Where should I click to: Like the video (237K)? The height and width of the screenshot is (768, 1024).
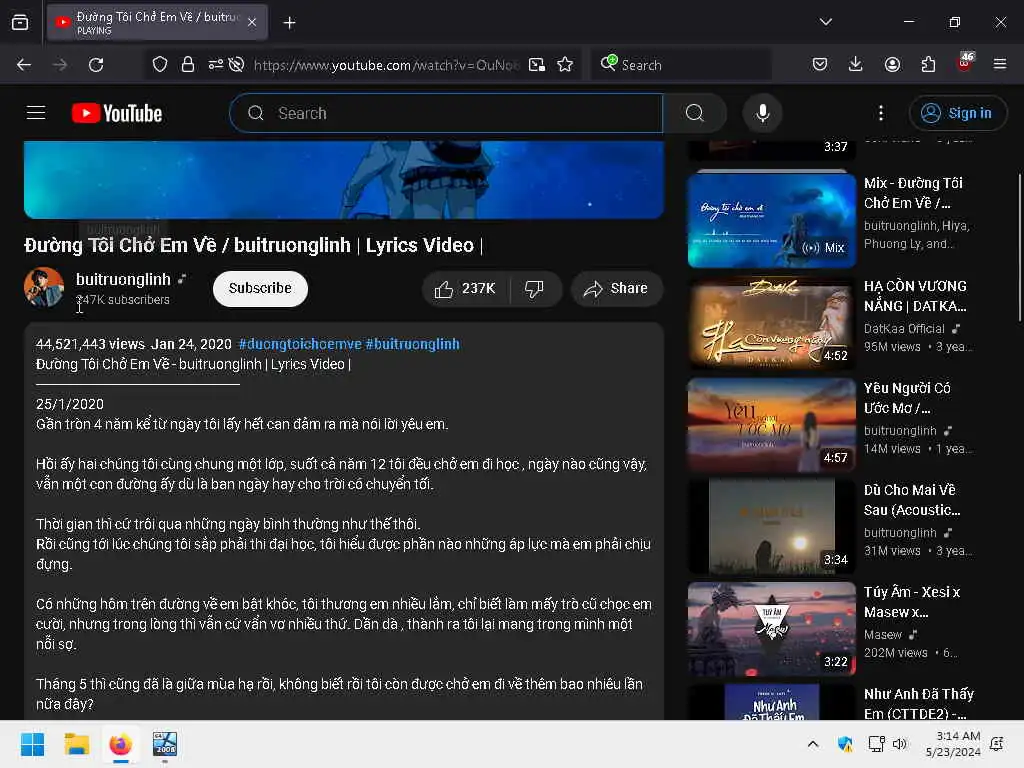pos(466,289)
